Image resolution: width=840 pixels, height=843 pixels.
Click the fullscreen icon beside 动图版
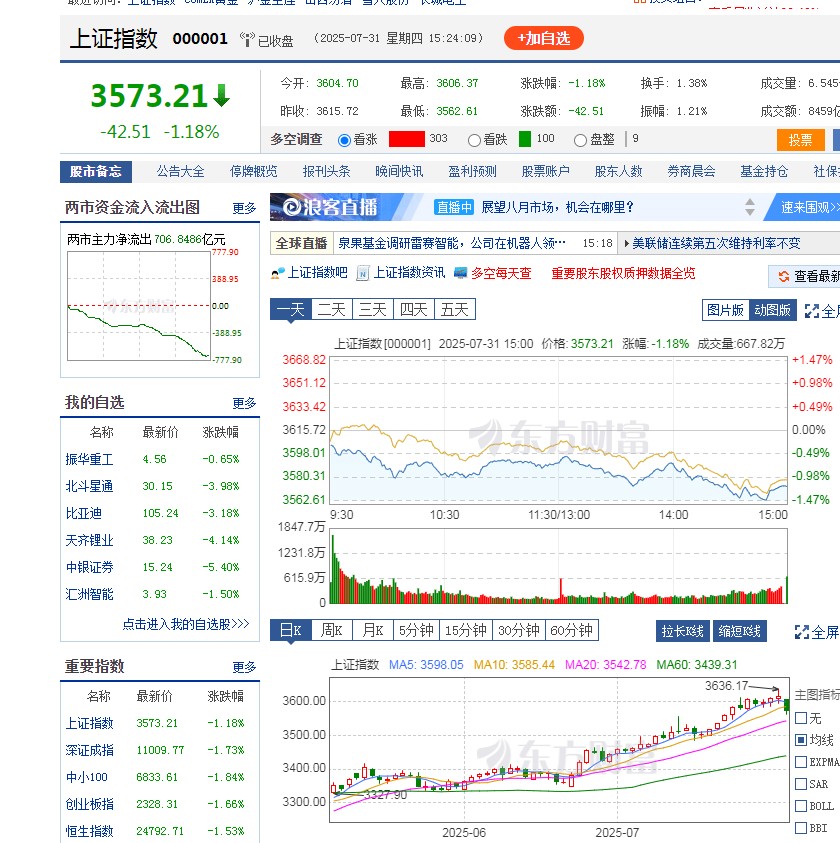813,309
